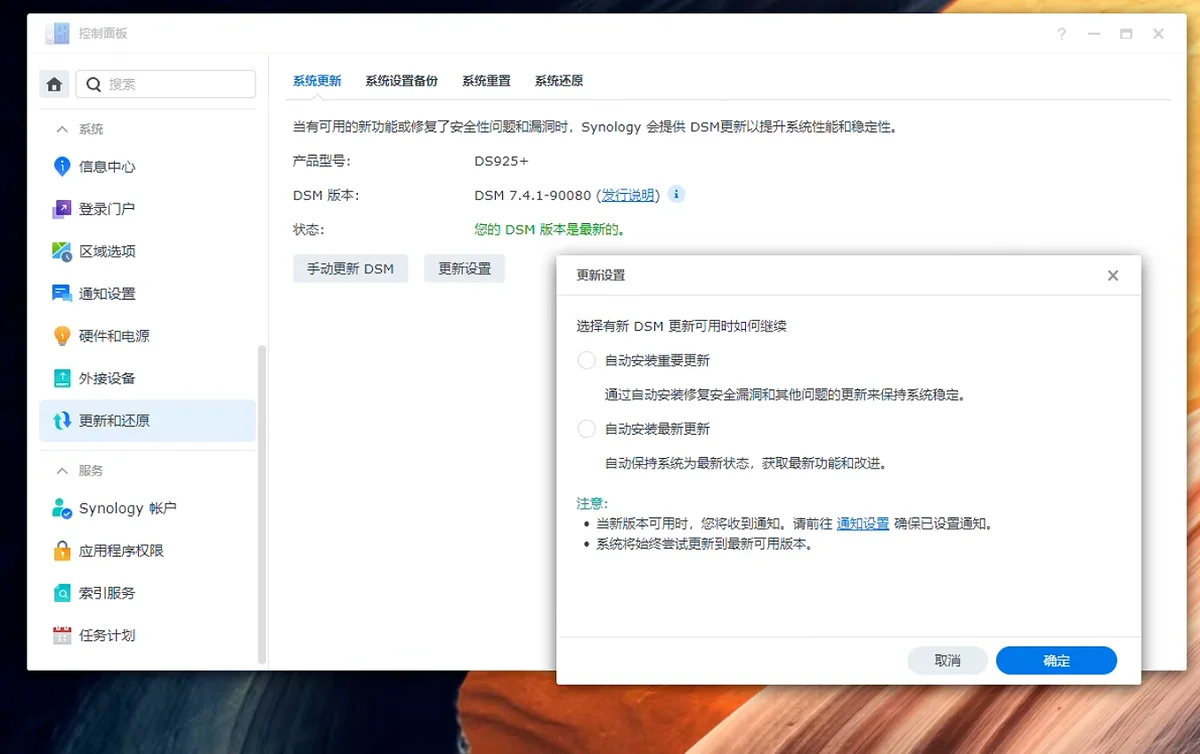Click the 信息中心 info icon
The height and width of the screenshot is (754, 1200).
tap(61, 166)
